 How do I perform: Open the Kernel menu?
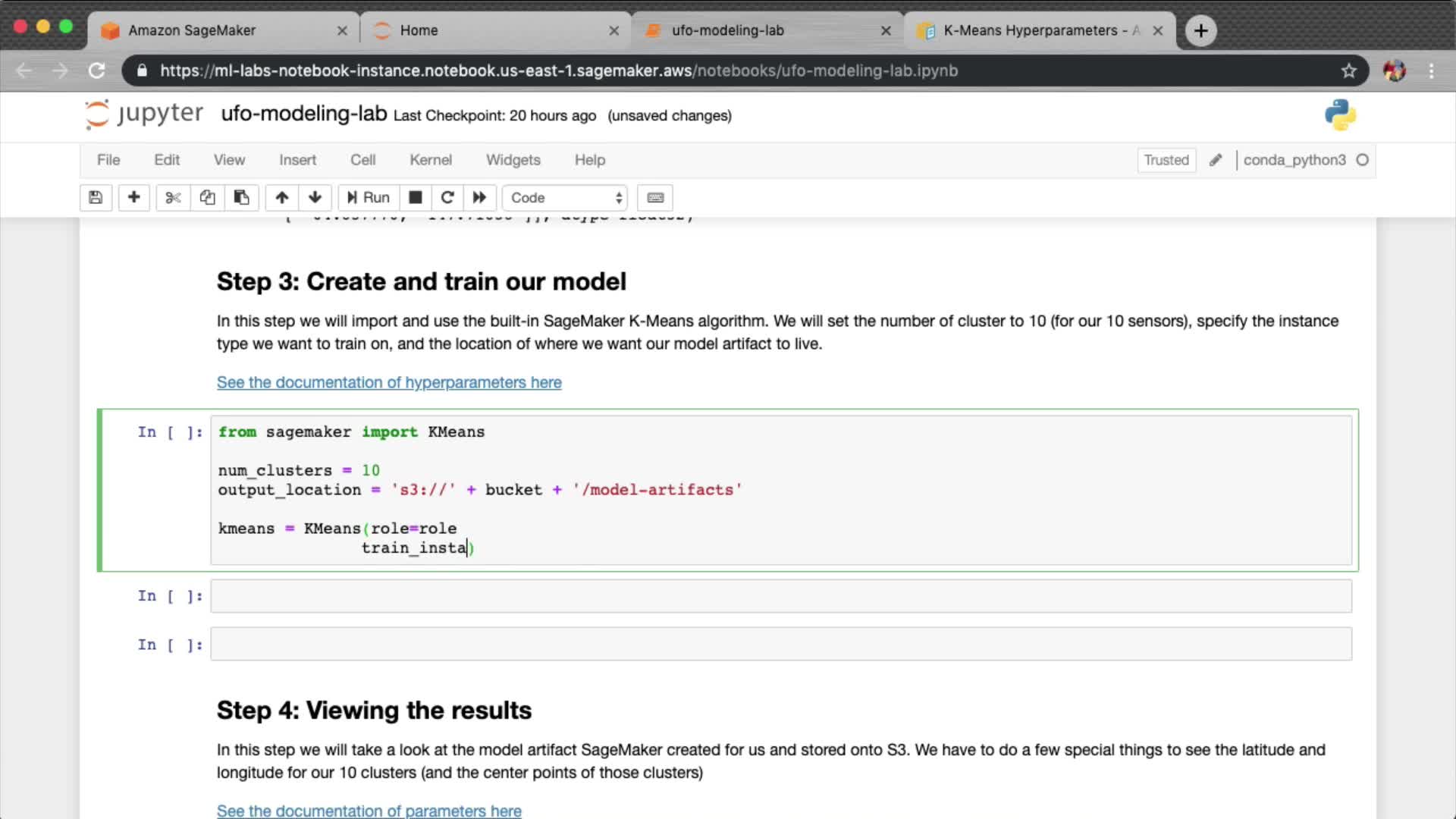430,160
